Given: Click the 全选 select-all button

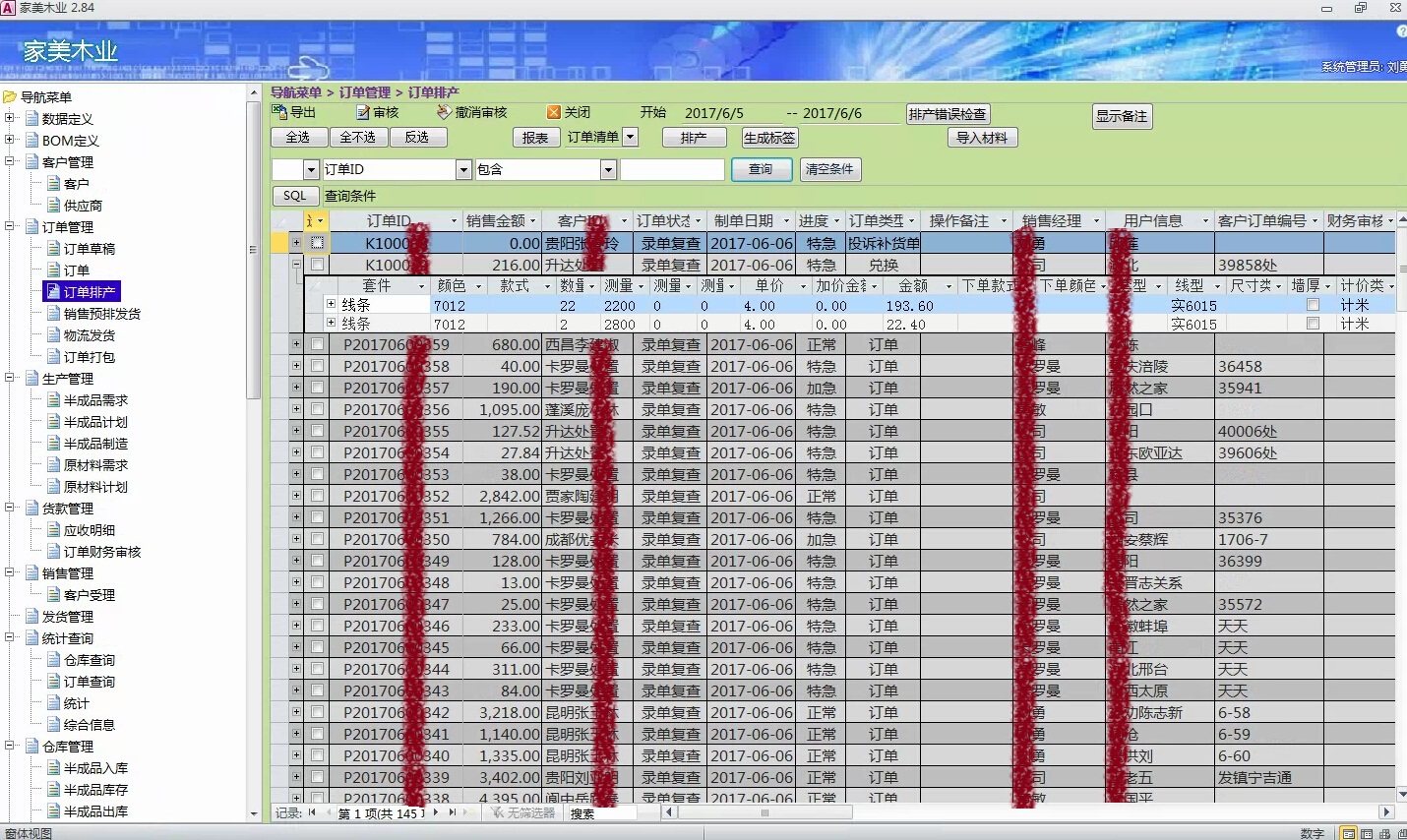Looking at the screenshot, I should pyautogui.click(x=297, y=138).
